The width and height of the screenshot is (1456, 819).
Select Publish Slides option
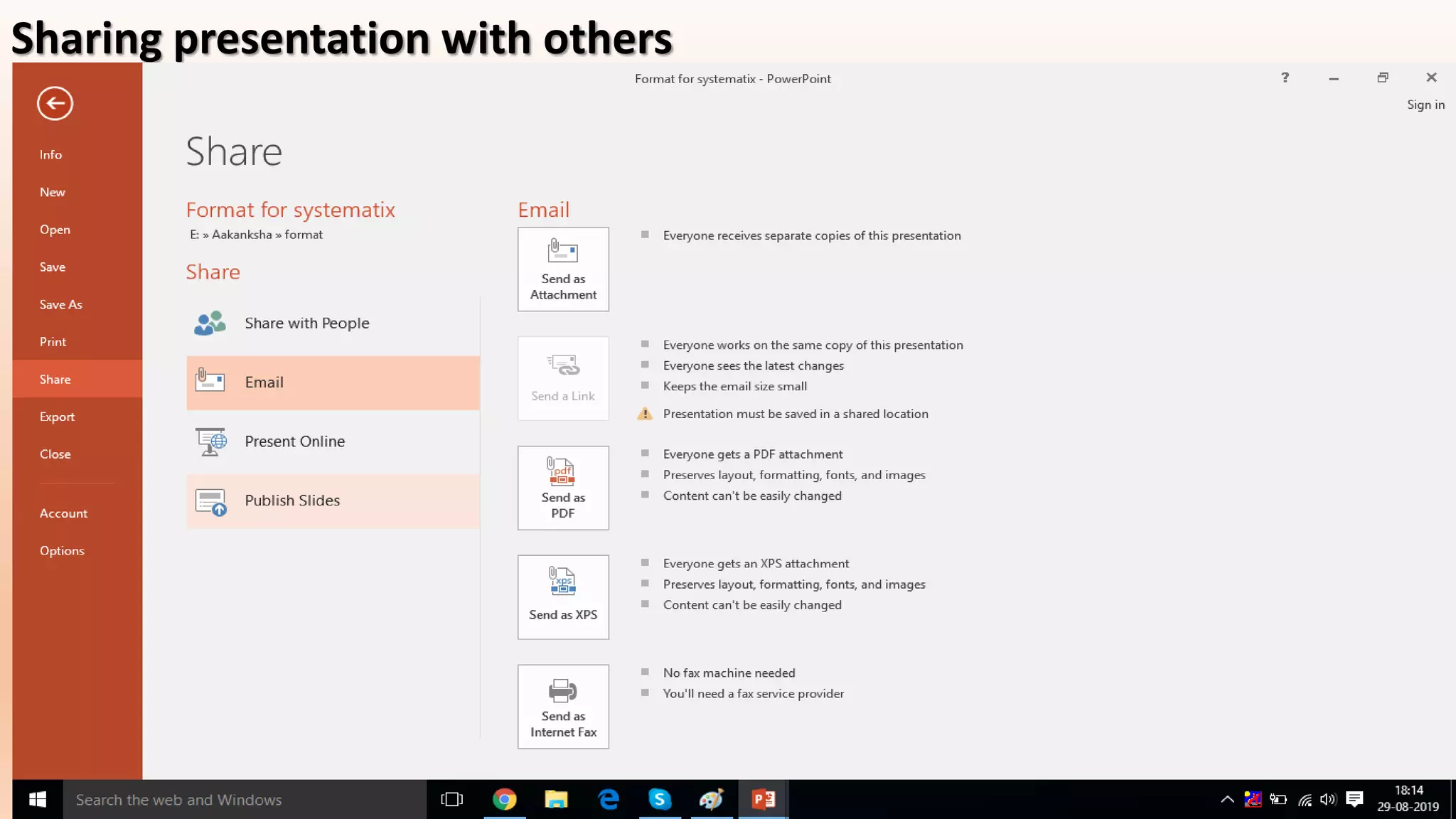[x=333, y=500]
